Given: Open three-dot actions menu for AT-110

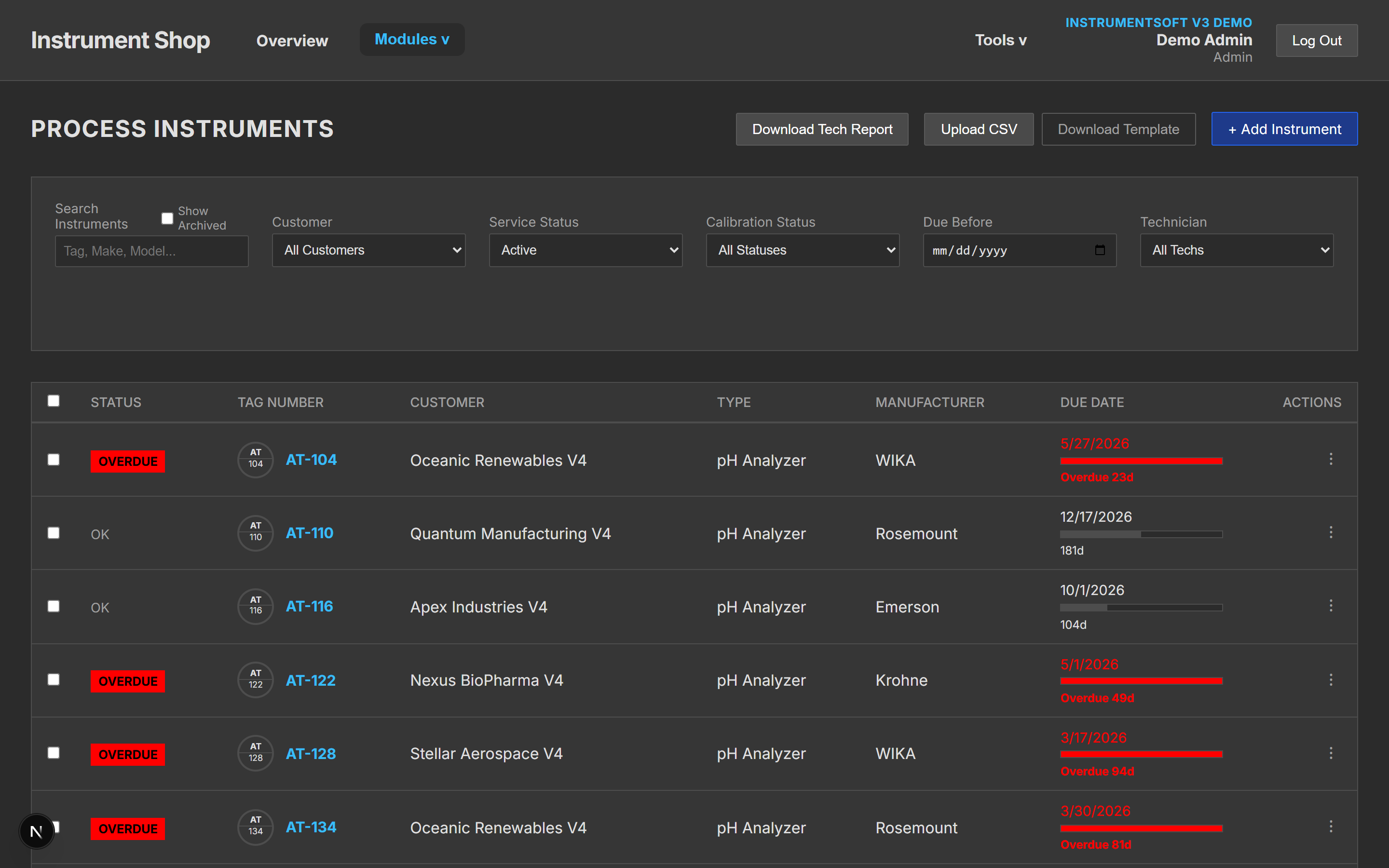Looking at the screenshot, I should tap(1331, 532).
